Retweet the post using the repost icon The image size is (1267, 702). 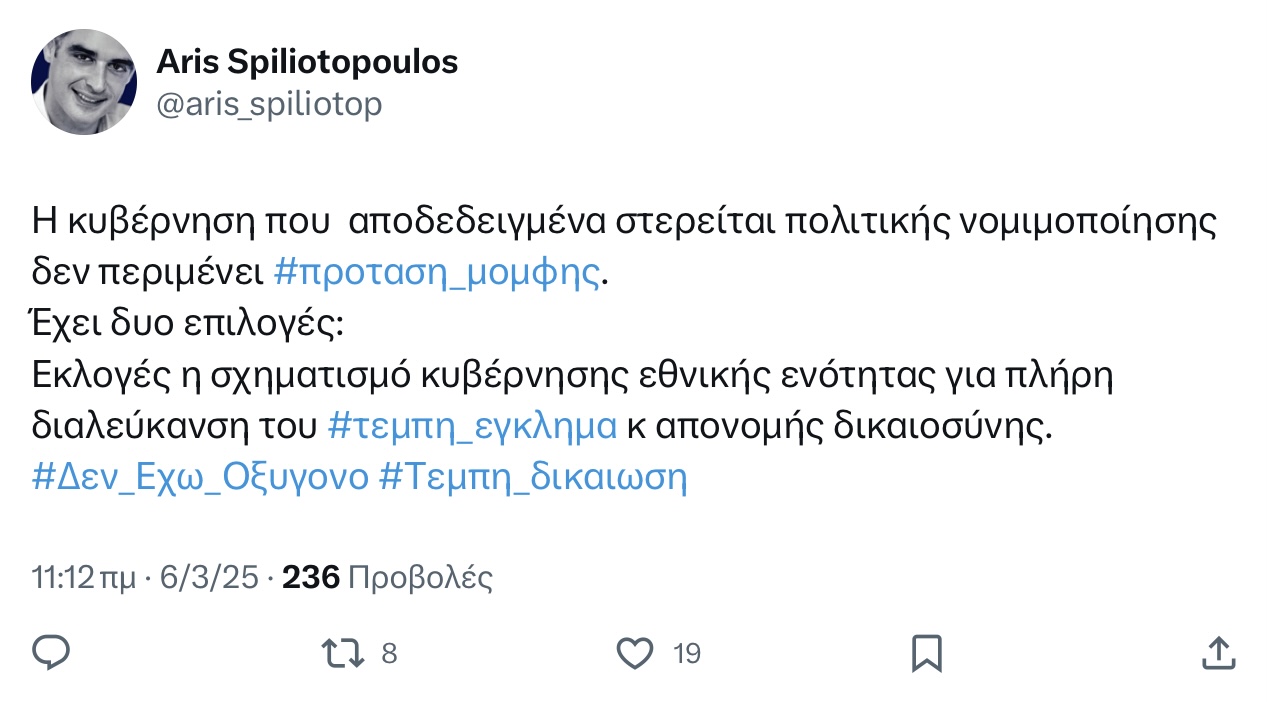pos(342,654)
